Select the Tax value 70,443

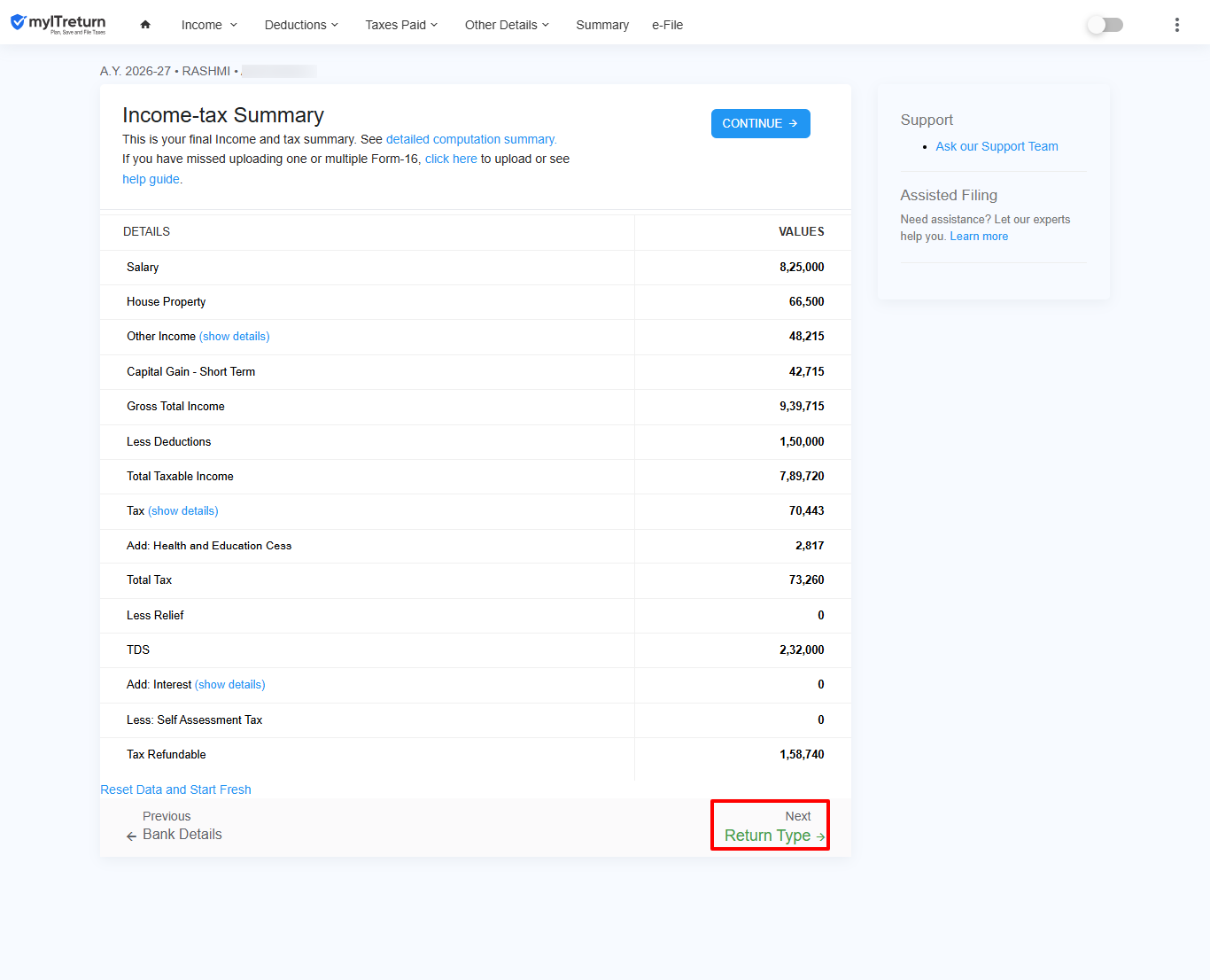coord(806,511)
